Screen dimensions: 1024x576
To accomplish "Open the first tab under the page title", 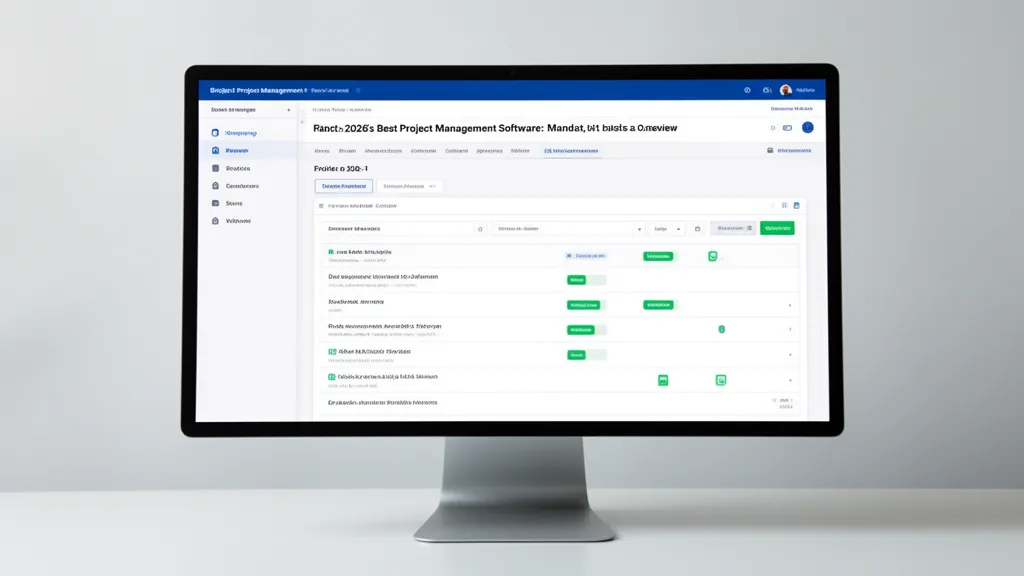I will 322,151.
